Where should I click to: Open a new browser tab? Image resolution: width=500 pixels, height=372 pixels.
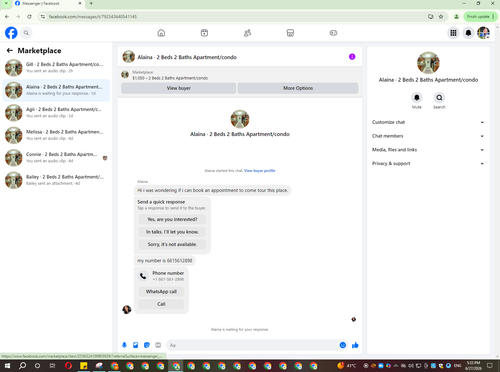coord(91,3)
